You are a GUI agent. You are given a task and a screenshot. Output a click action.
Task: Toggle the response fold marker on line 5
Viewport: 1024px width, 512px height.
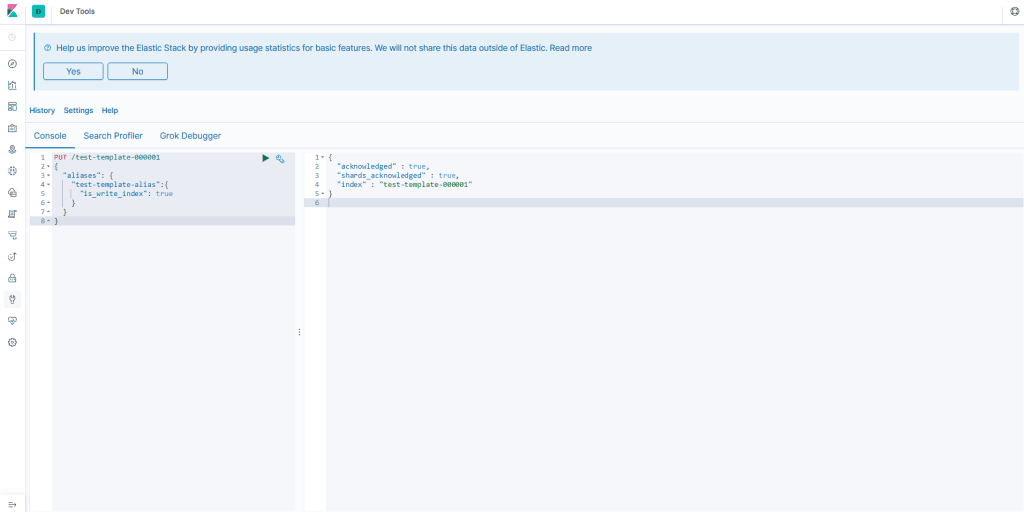(x=323, y=194)
